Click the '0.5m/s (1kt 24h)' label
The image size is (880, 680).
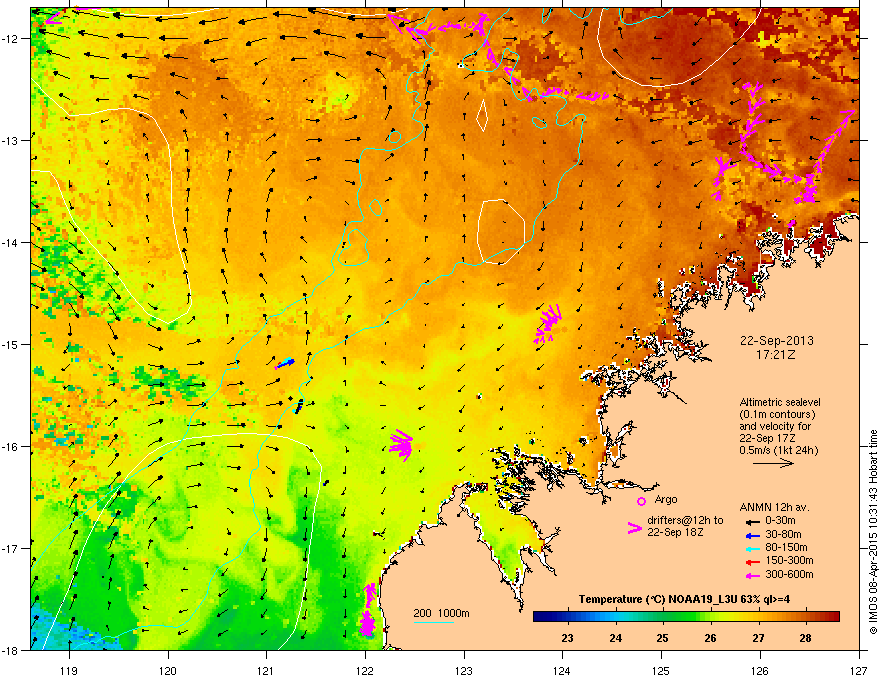point(778,450)
